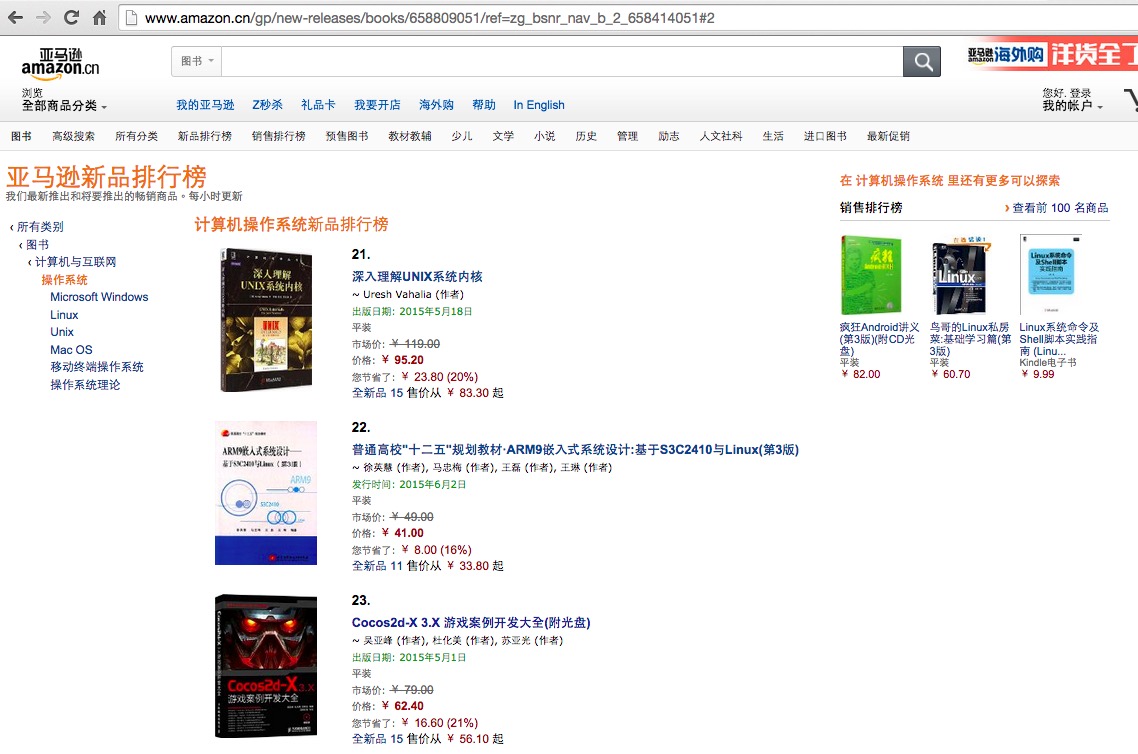Open the 图书 search category dropdown
This screenshot has height=754, width=1138.
(x=197, y=61)
